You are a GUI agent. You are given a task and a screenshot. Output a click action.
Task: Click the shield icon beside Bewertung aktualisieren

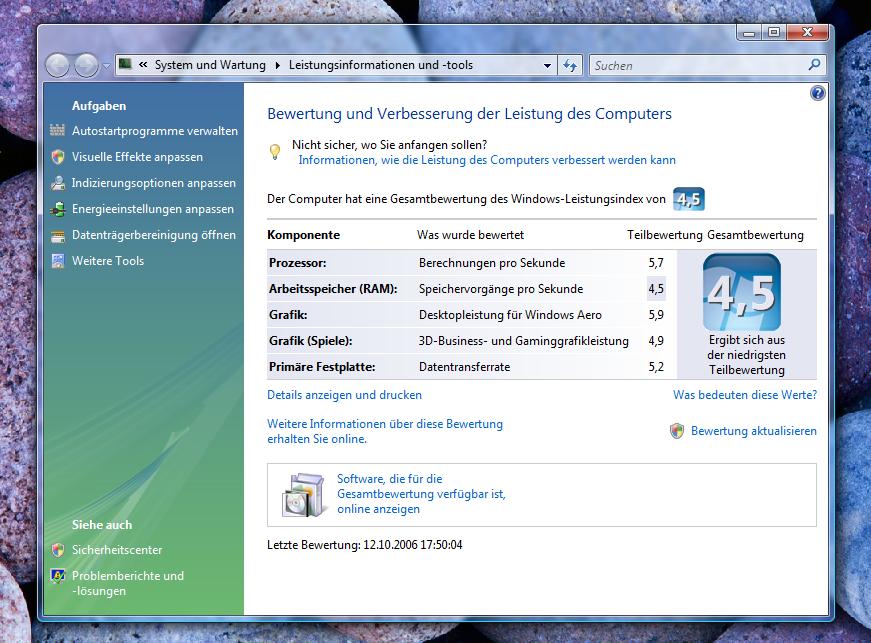click(x=677, y=431)
